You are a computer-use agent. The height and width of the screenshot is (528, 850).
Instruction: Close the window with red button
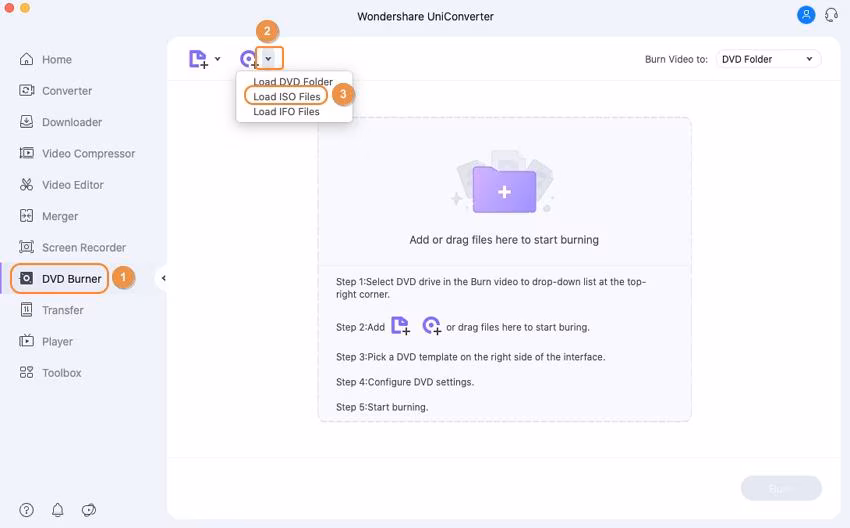pos(9,7)
